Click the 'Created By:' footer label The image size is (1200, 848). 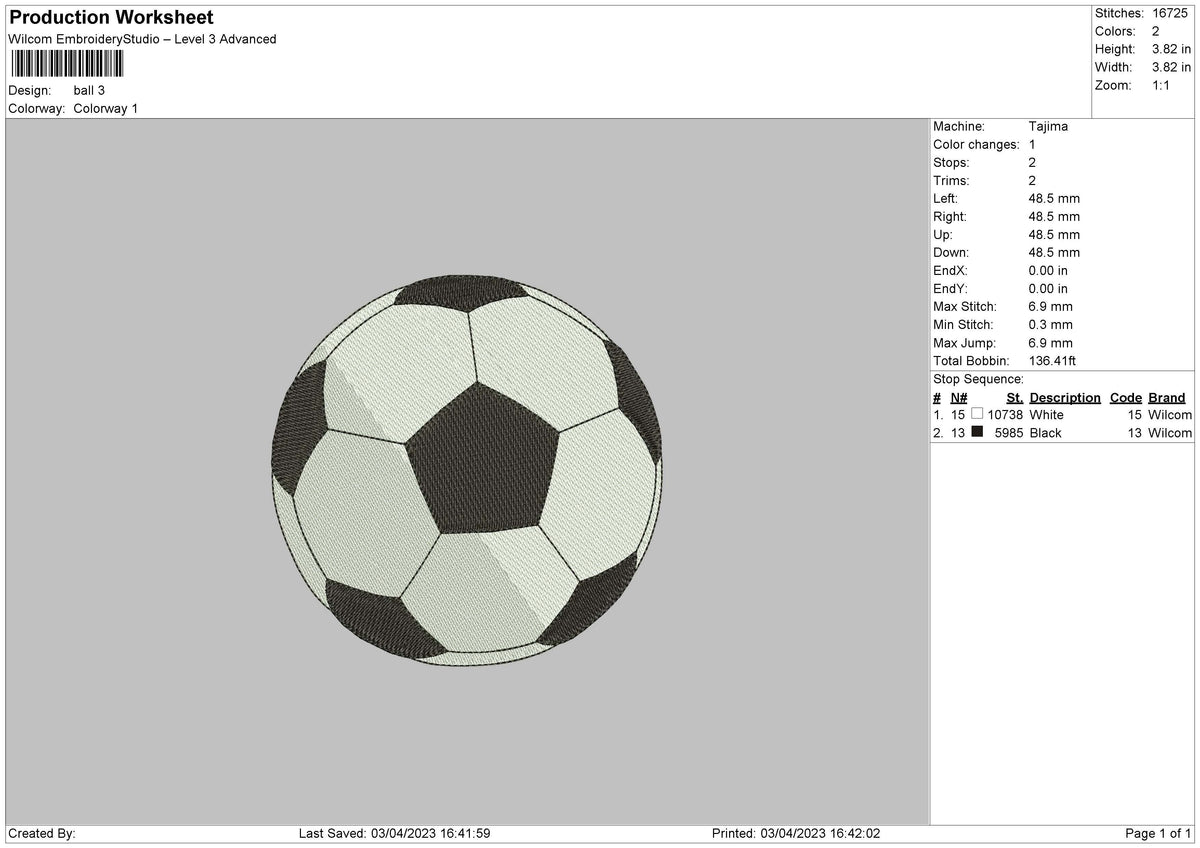point(42,833)
